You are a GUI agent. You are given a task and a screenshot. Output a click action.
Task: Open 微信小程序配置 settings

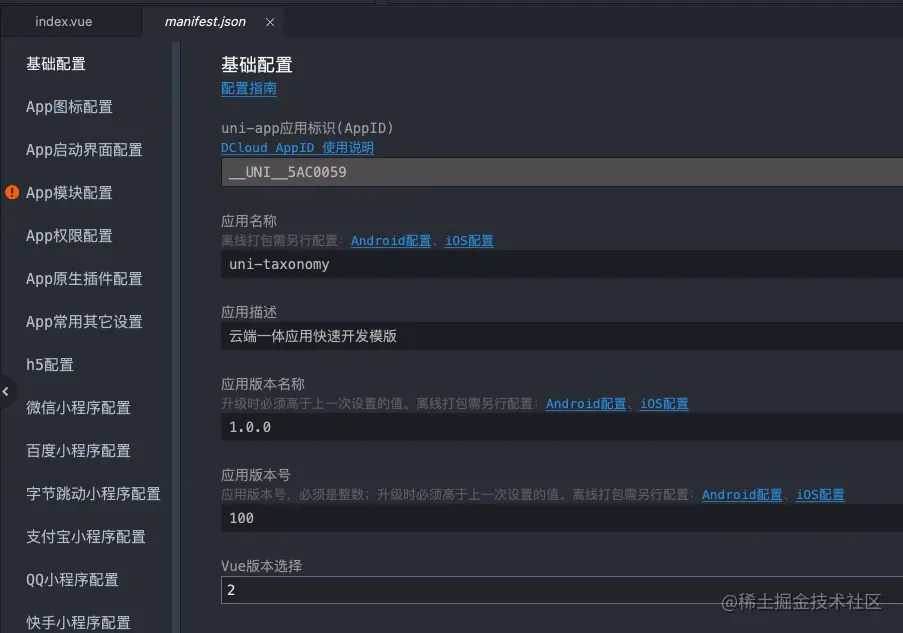[x=78, y=408]
